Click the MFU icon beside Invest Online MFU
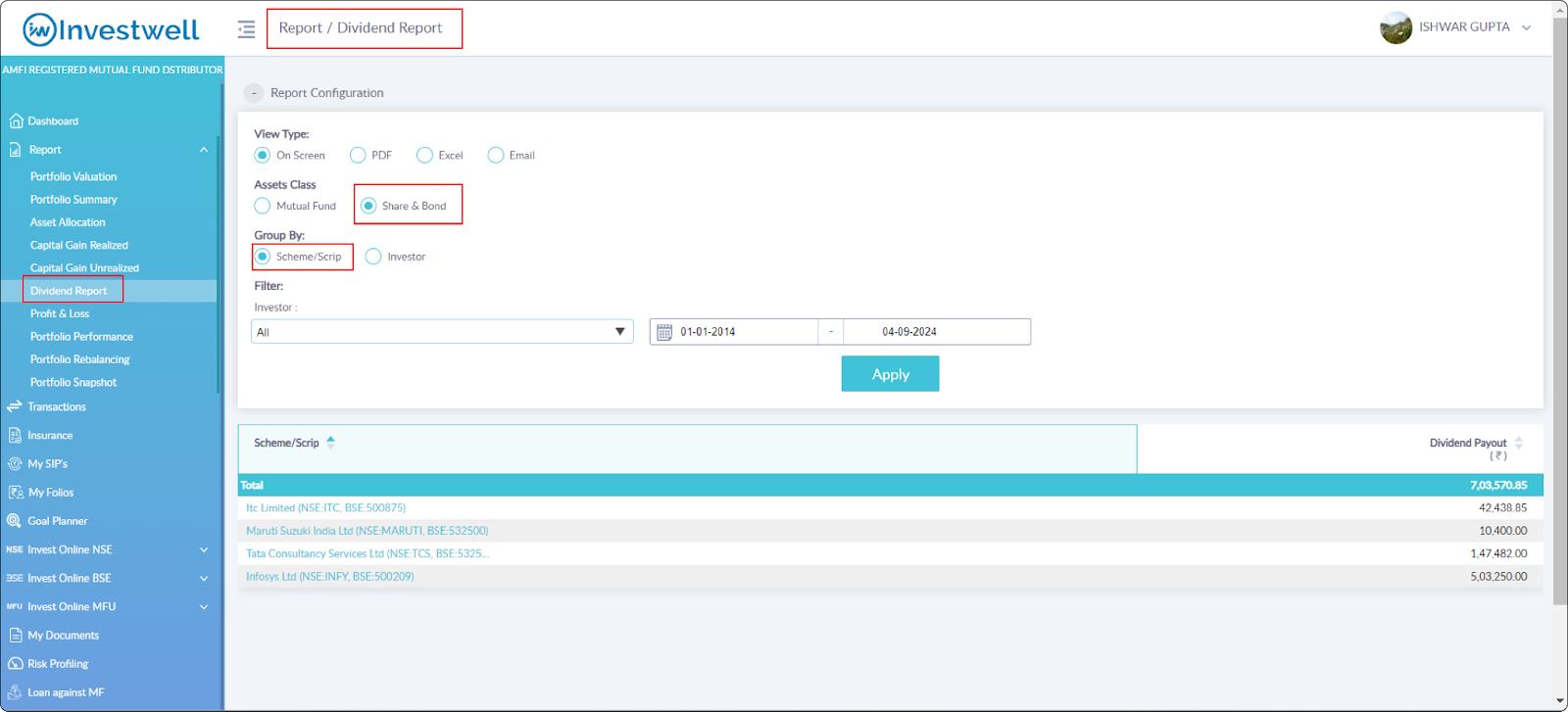This screenshot has width=1568, height=712. point(15,606)
